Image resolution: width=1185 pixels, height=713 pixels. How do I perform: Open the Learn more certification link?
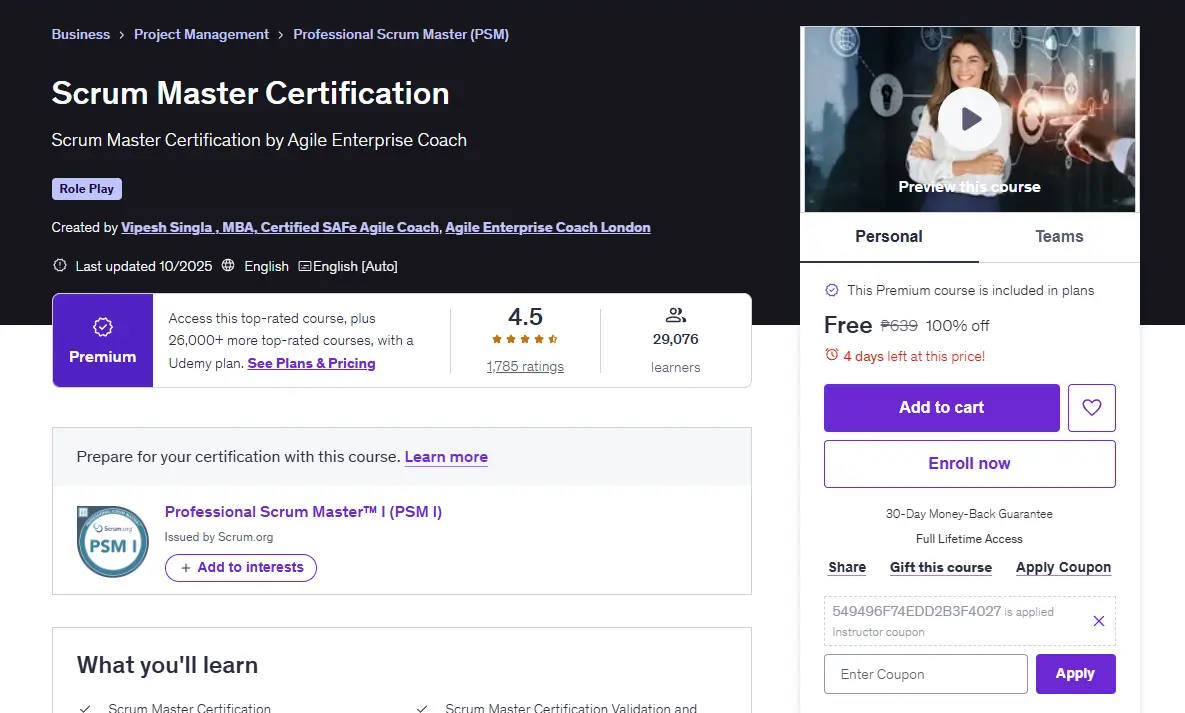[446, 457]
